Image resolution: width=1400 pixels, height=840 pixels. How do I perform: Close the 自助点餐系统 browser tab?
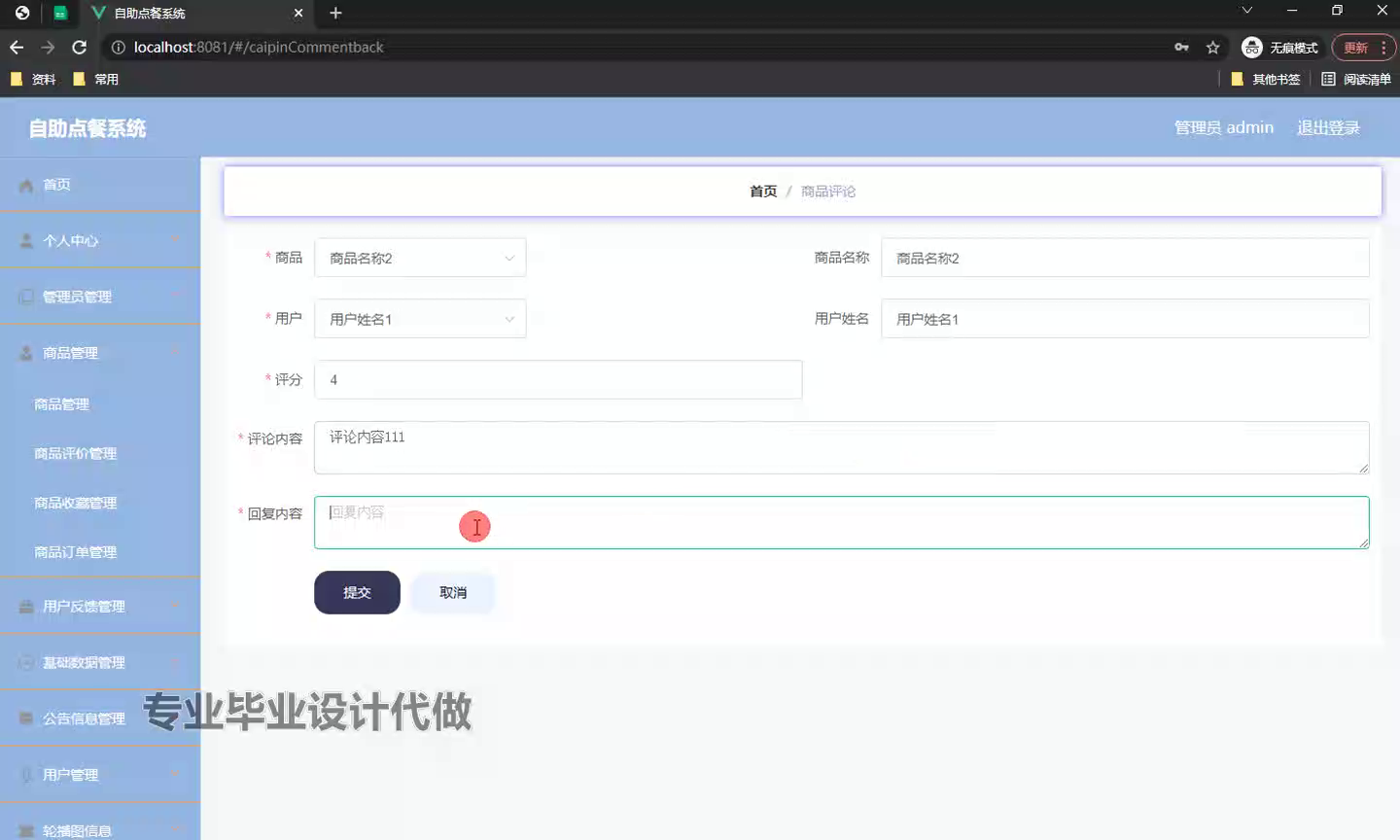pos(298,13)
